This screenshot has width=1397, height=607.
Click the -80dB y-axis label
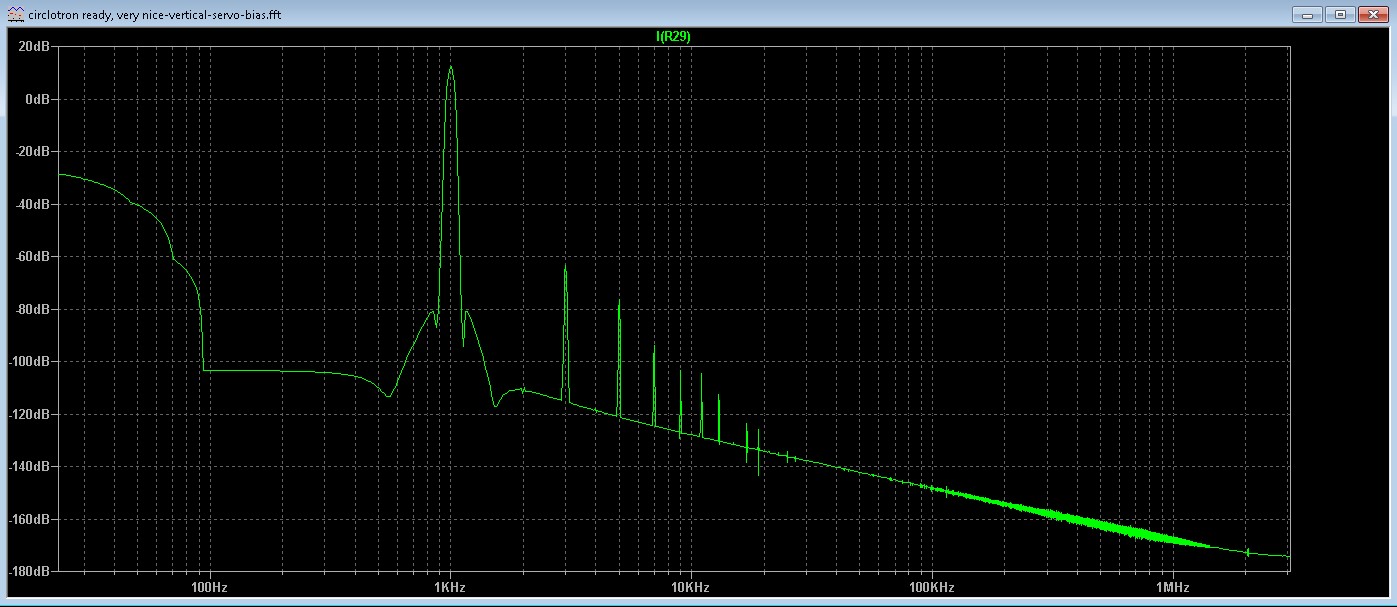[x=33, y=309]
